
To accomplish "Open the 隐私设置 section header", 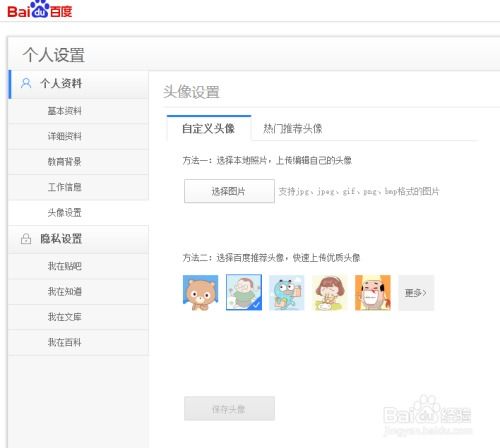I will 79,239.
